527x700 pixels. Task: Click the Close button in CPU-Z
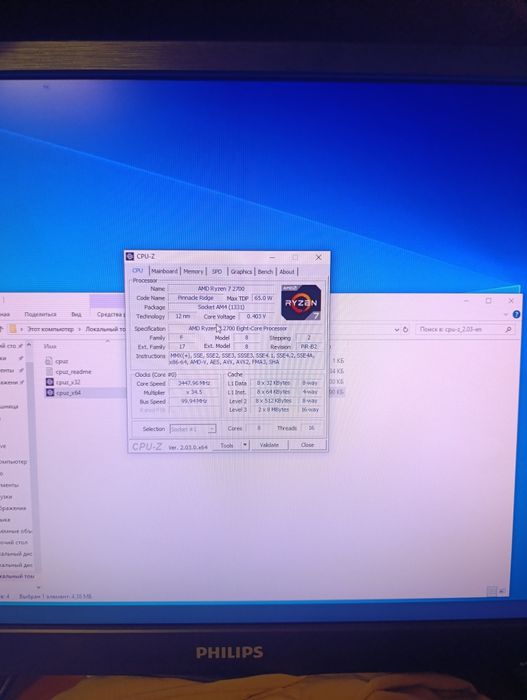307,445
